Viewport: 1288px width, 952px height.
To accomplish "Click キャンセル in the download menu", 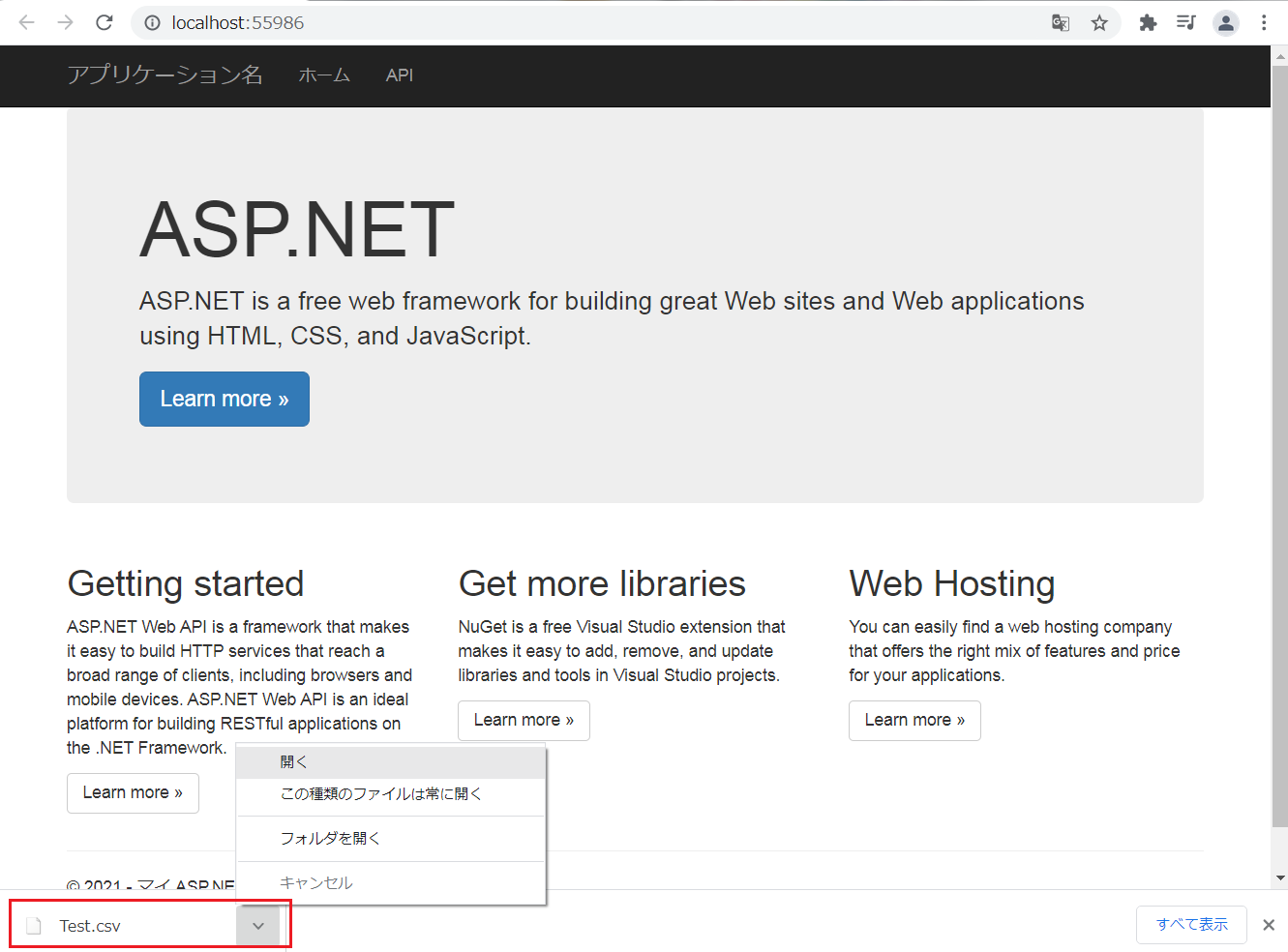I will pos(391,883).
